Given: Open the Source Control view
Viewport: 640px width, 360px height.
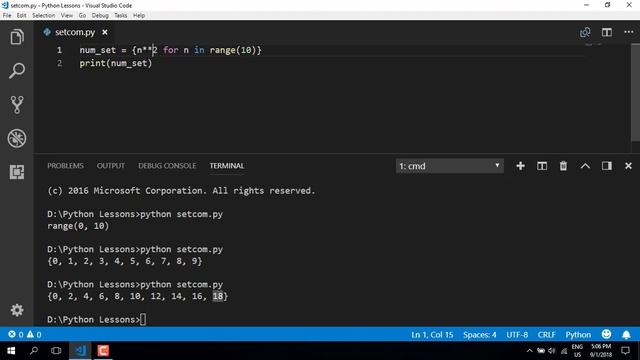Looking at the screenshot, I should coord(17,104).
